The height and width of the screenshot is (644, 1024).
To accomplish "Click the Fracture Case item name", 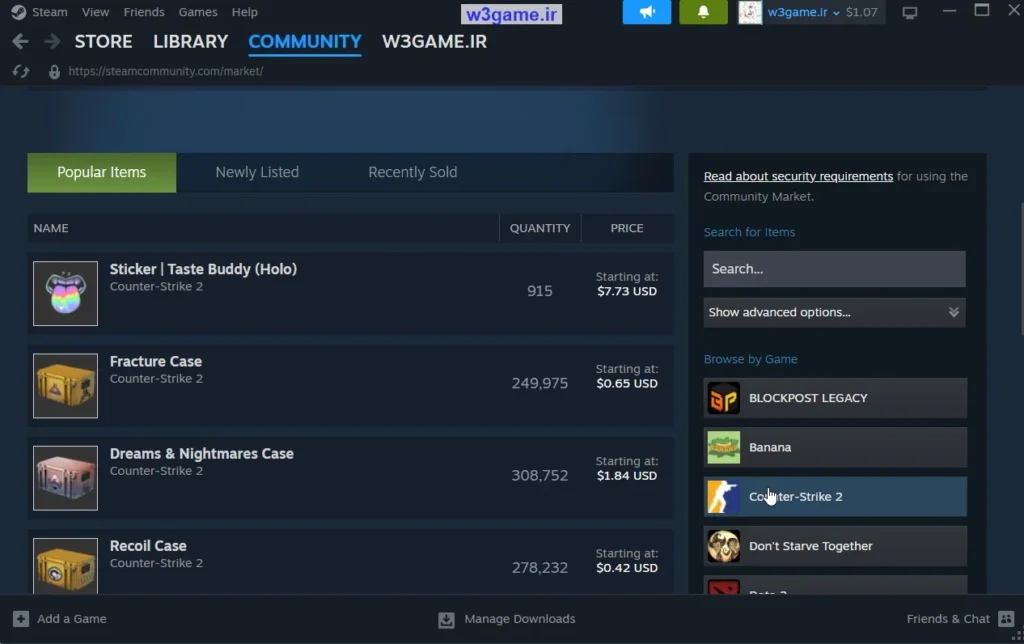I will 155,361.
